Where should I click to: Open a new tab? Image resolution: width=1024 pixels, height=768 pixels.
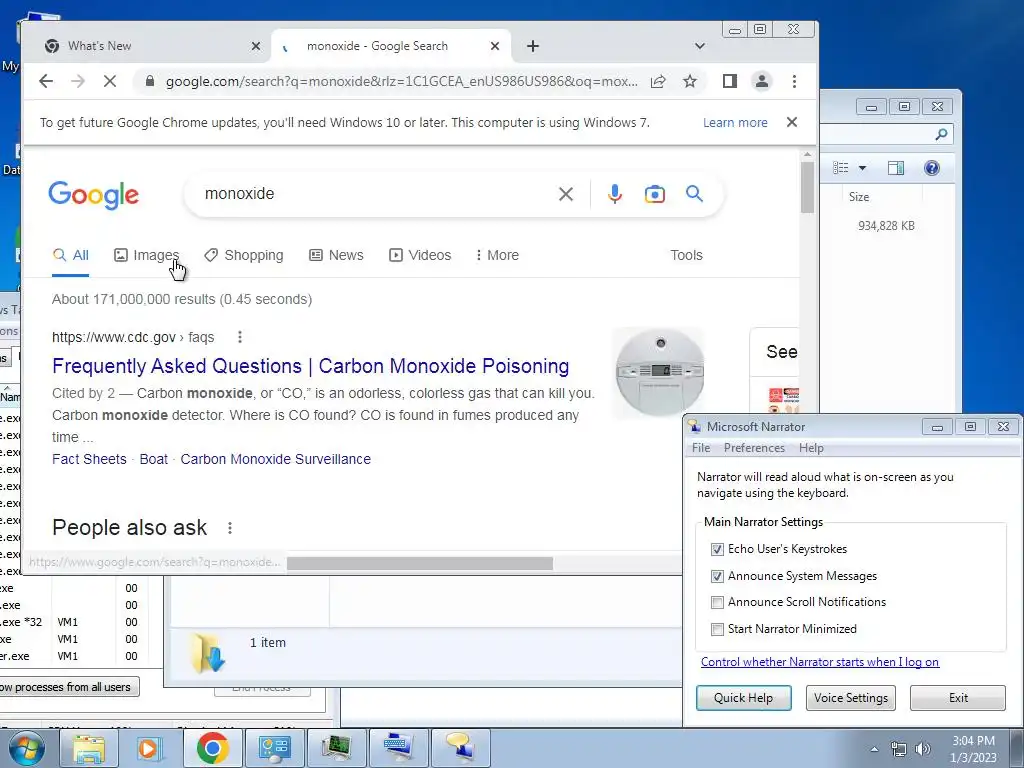pos(533,46)
